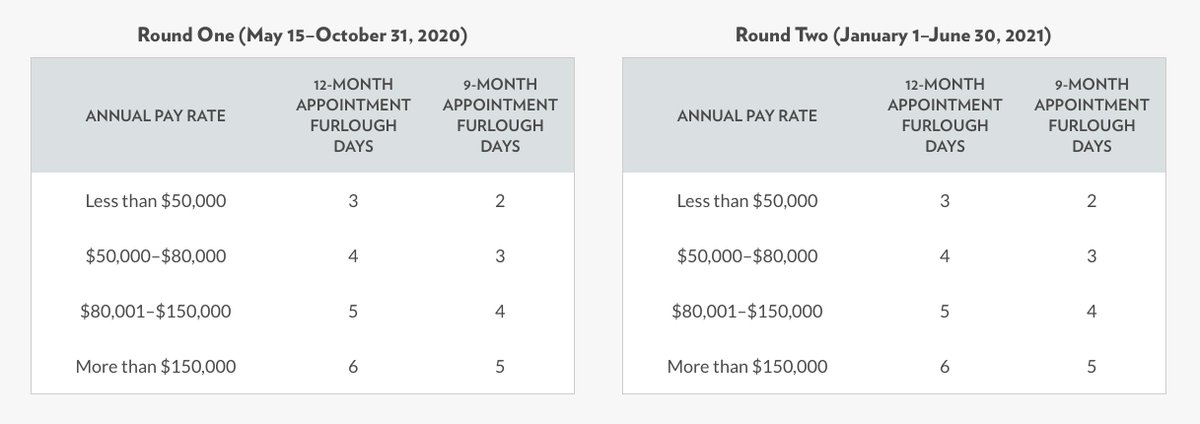Click the Round One table title
The image size is (1200, 424).
click(303, 37)
